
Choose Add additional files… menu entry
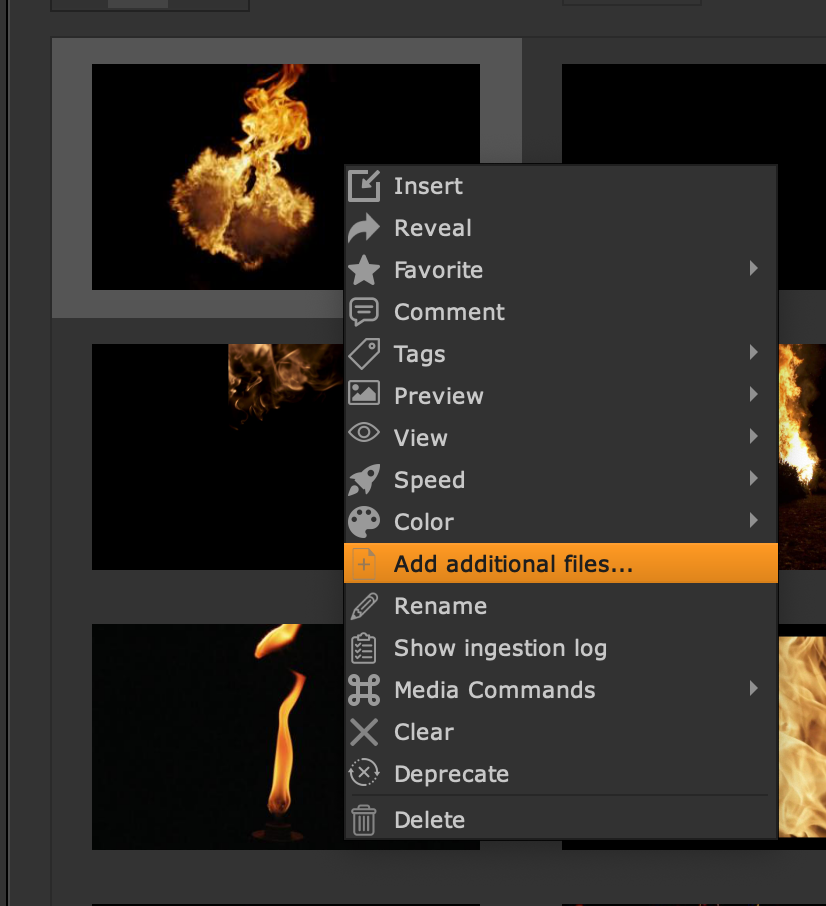513,564
